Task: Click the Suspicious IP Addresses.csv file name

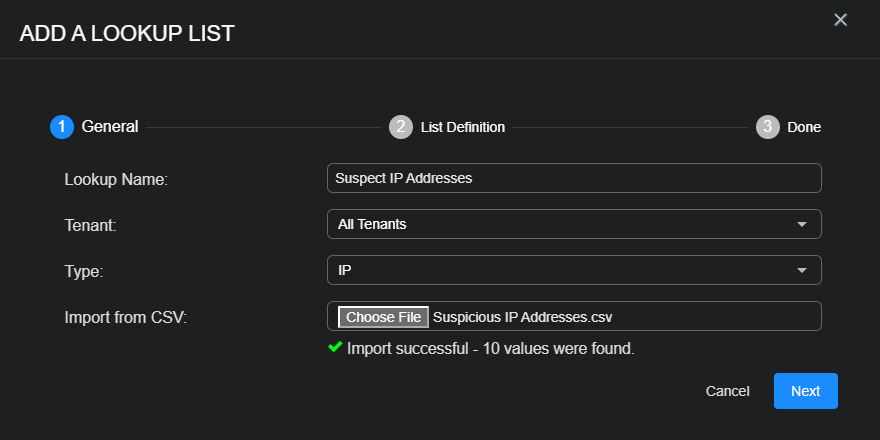Action: [x=522, y=317]
